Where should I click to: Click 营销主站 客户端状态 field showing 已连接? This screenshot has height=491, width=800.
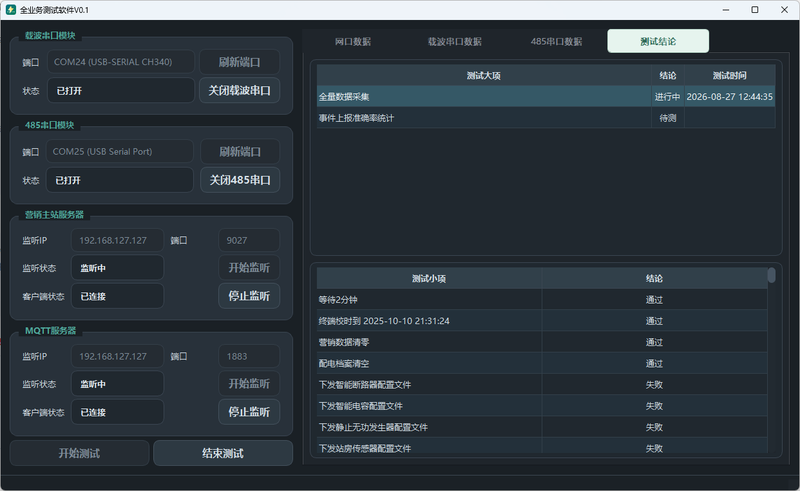click(117, 296)
